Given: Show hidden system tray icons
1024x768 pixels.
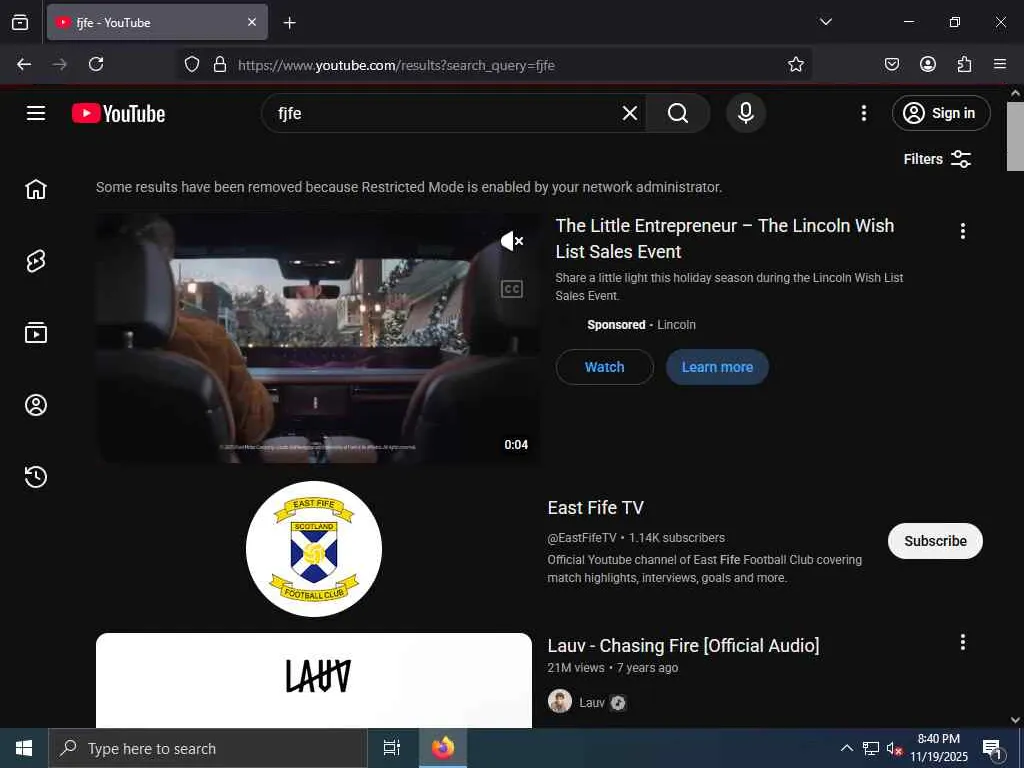Looking at the screenshot, I should 846,748.
